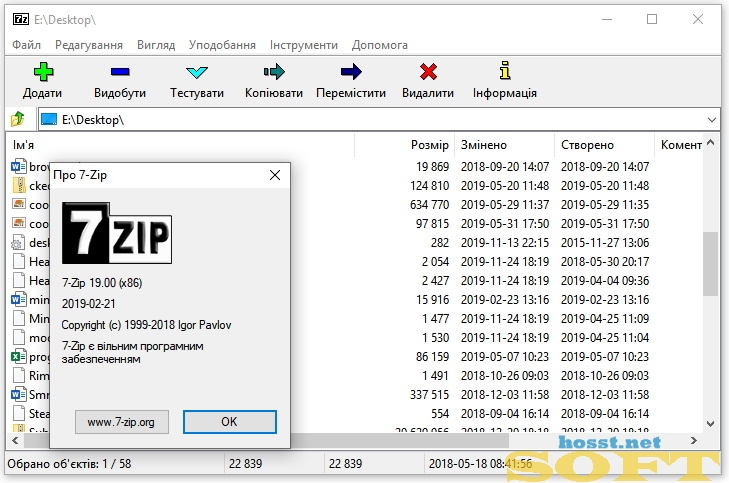This screenshot has width=729, height=483.
Task: Click OK in the About 7-Zip dialog
Action: pyautogui.click(x=230, y=422)
